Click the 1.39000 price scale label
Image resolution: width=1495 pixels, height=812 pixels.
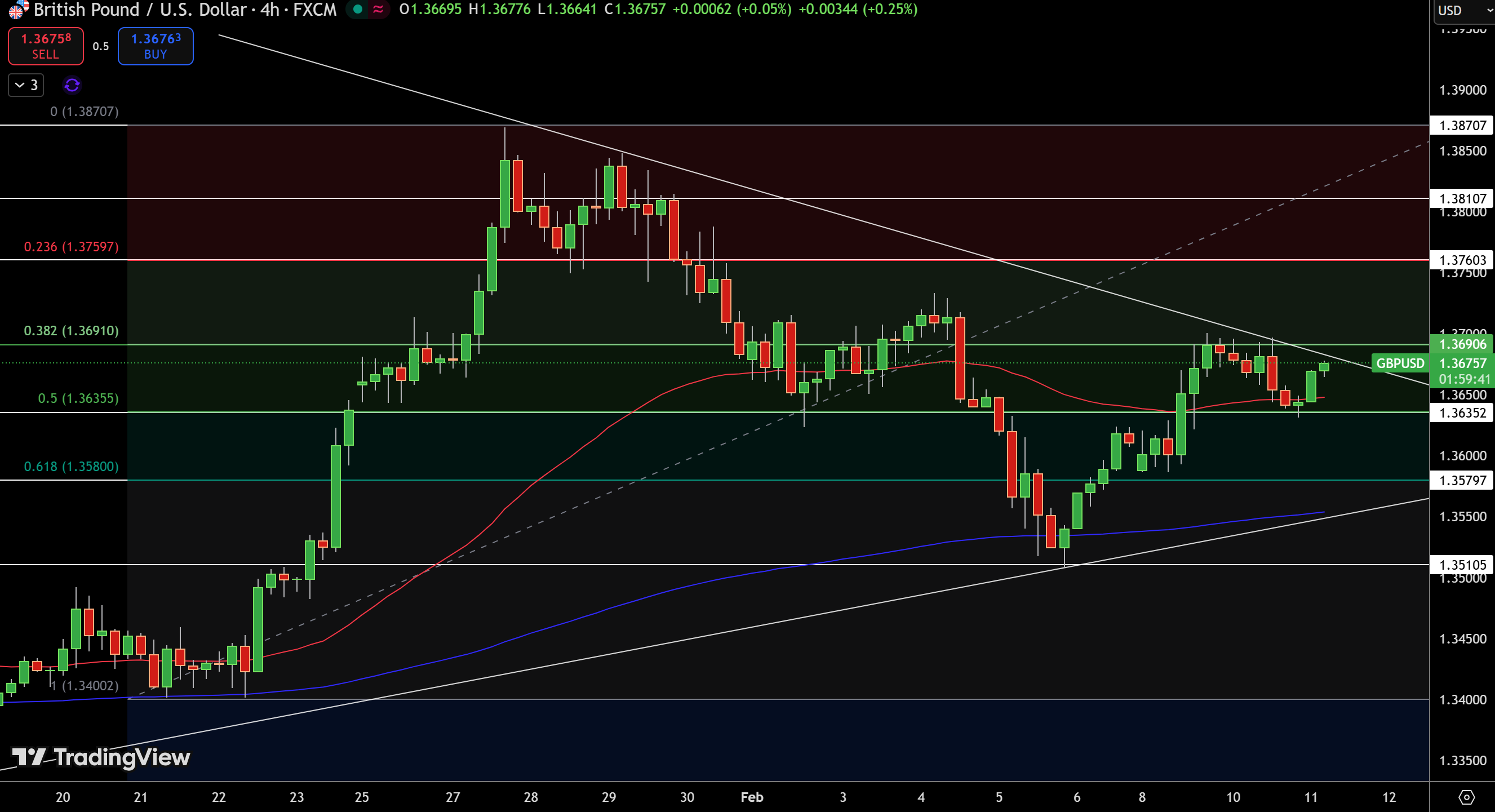(1462, 90)
